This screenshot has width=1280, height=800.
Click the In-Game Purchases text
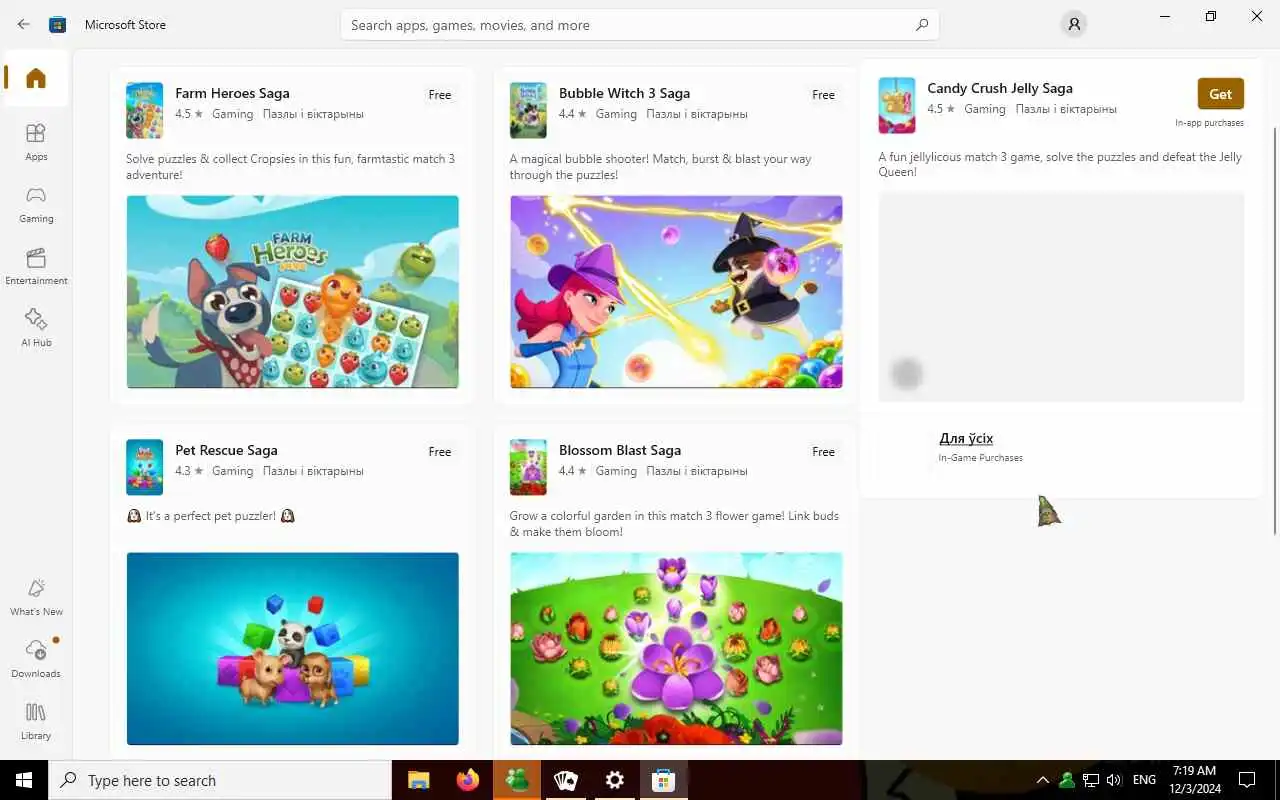click(x=980, y=458)
